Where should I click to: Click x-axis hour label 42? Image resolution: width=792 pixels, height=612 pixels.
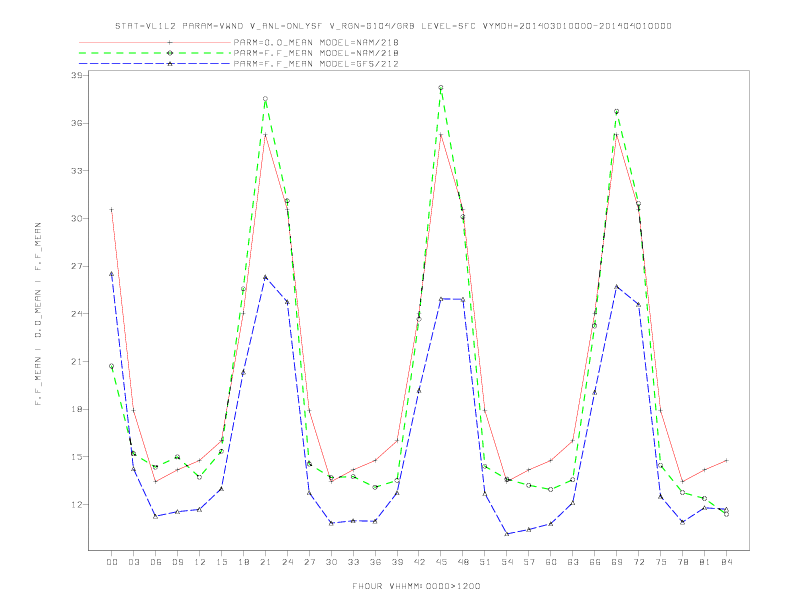coord(419,562)
